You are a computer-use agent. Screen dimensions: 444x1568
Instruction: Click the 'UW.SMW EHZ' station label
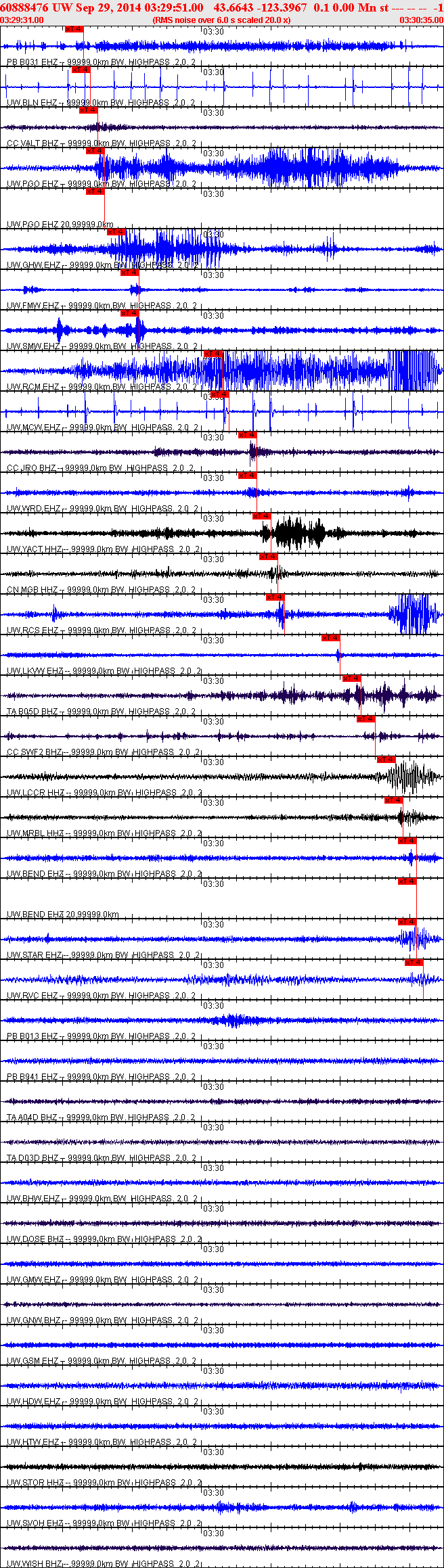[x=34, y=346]
